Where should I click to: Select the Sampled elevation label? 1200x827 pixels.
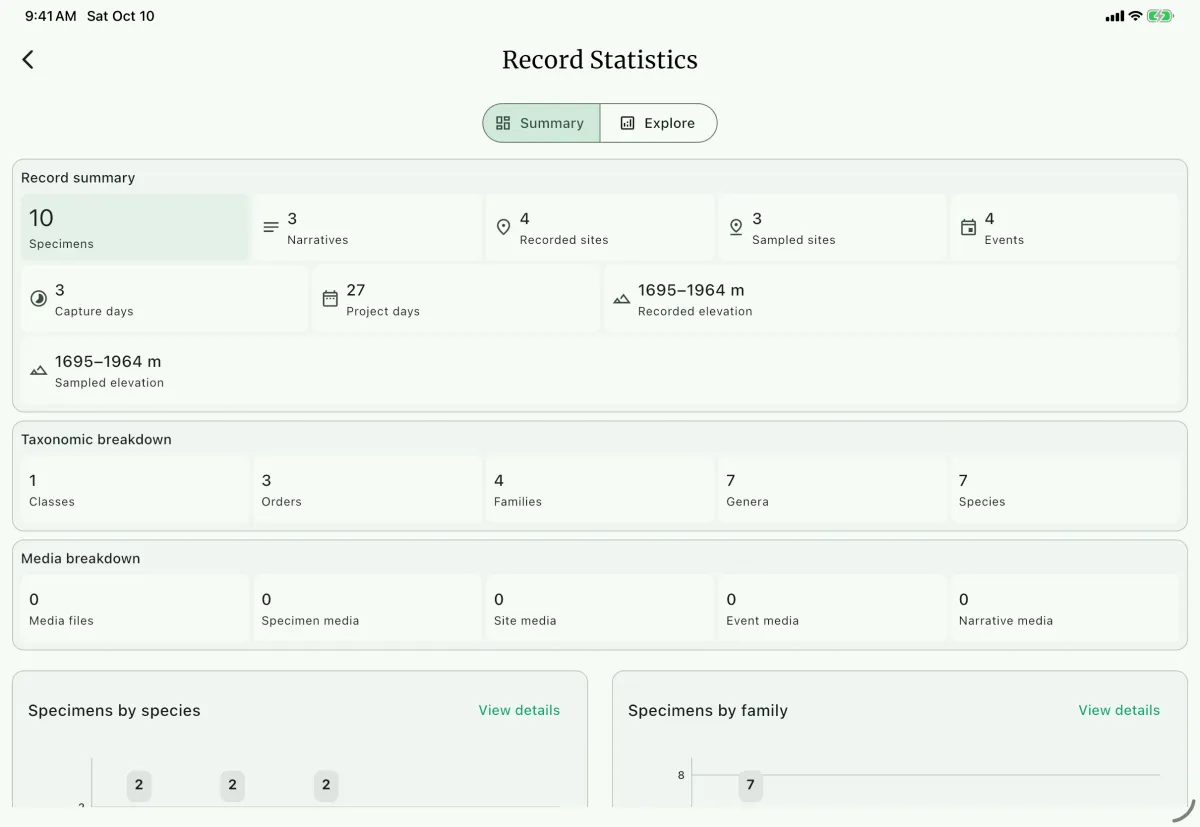(x=109, y=382)
